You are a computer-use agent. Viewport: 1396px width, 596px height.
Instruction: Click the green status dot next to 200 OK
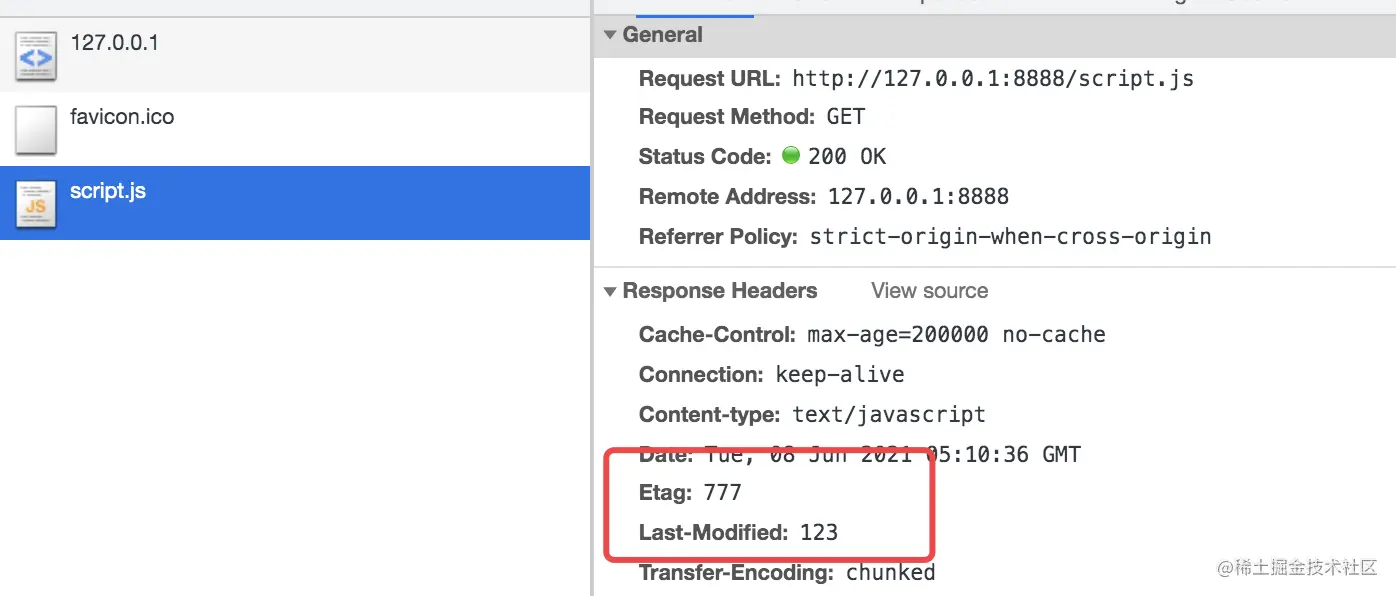(791, 156)
